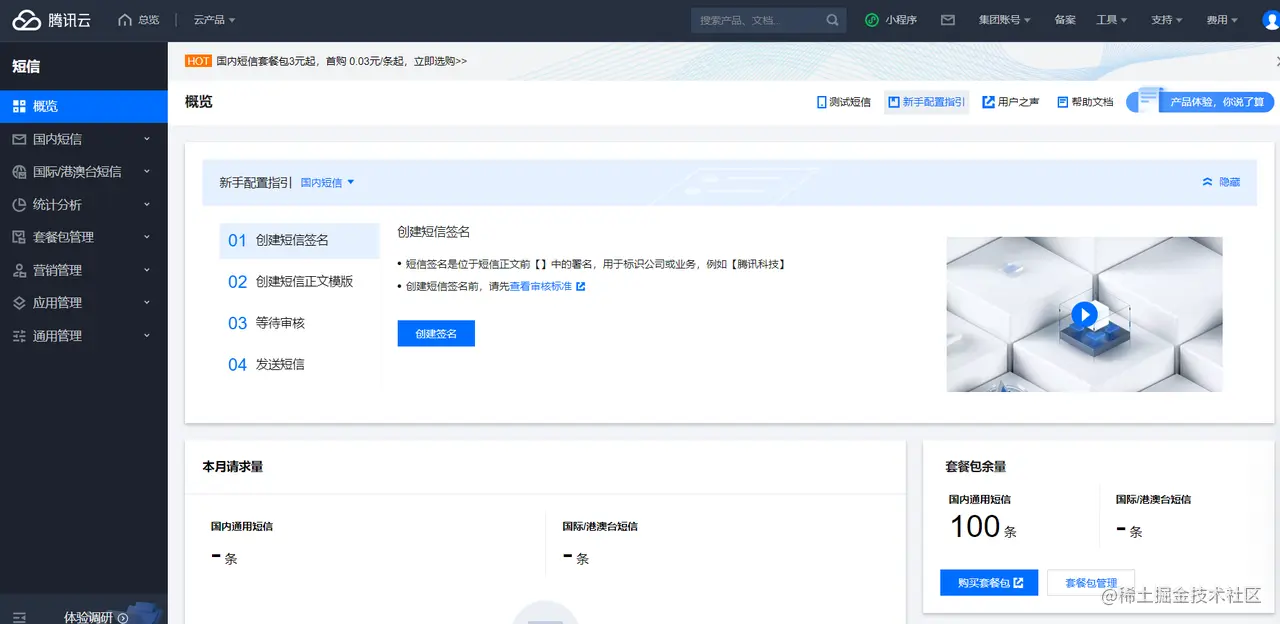Expand 套餐包管理 sidebar chevron
1280x624 pixels.
(147, 237)
